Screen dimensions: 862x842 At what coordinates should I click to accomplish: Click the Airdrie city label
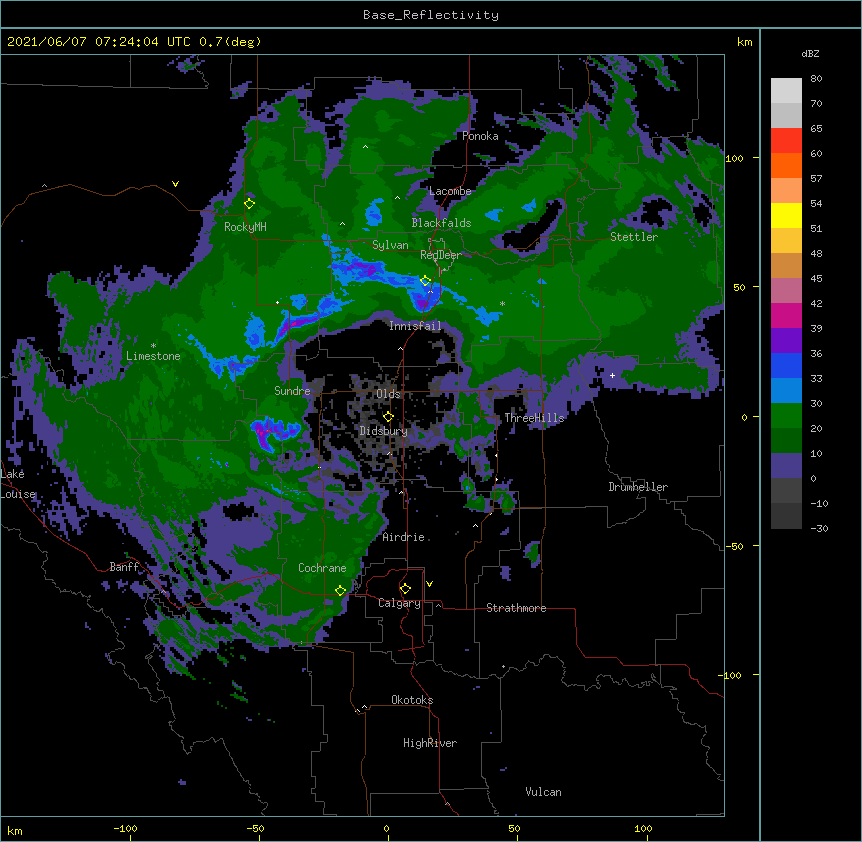pos(404,537)
